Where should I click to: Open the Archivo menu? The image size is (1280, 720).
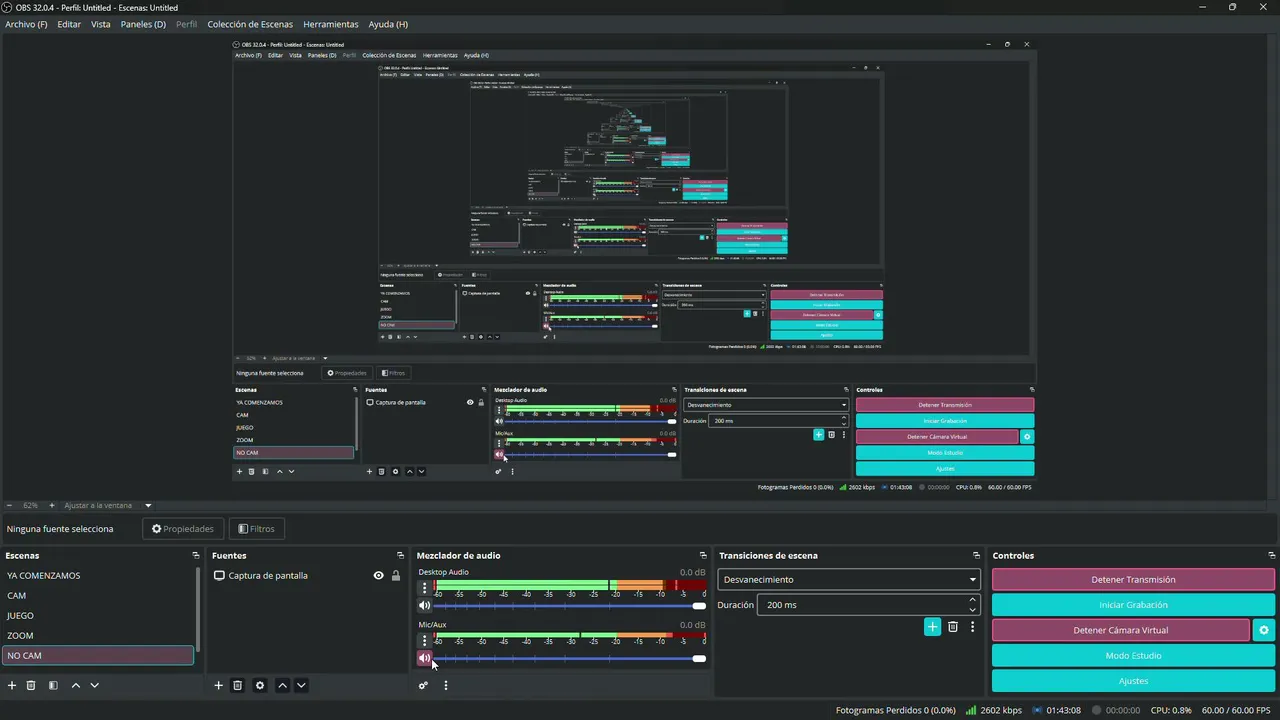coord(26,24)
